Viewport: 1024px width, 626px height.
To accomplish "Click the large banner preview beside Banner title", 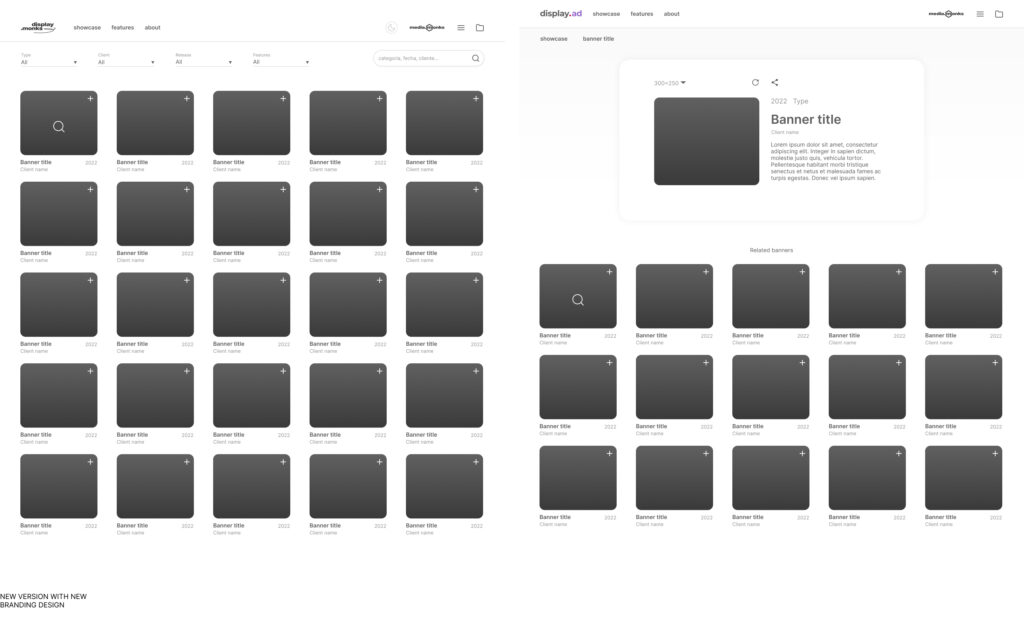I will [706, 141].
